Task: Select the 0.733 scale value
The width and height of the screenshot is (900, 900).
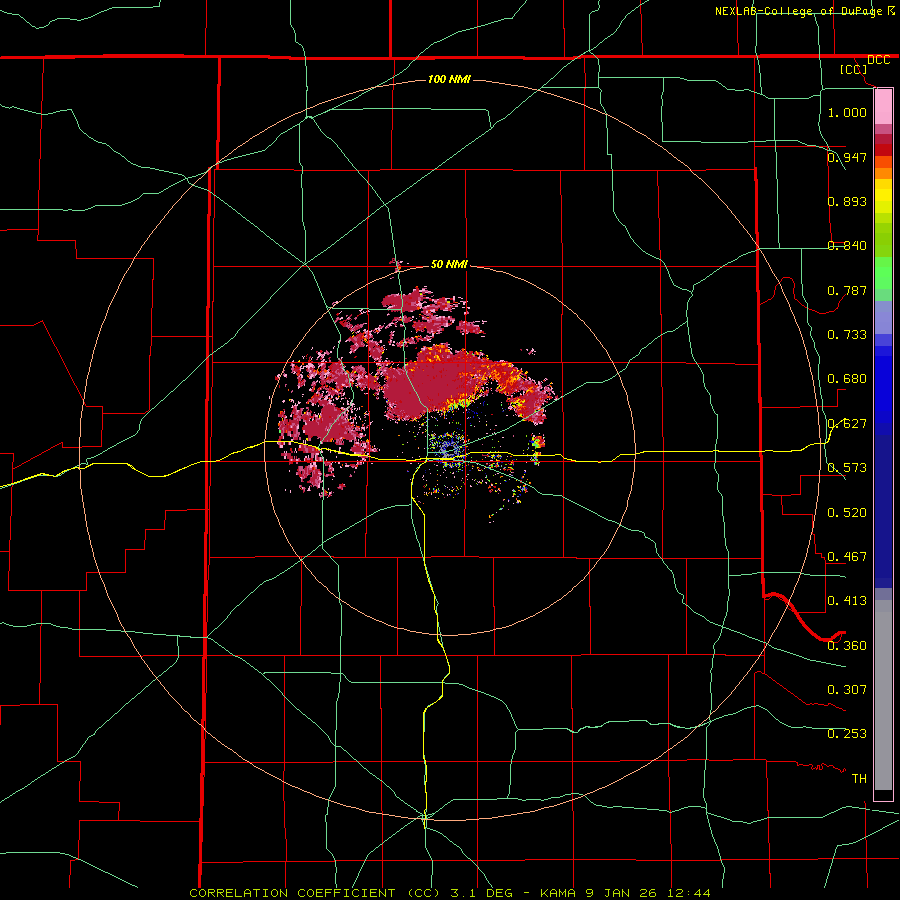Action: point(847,334)
